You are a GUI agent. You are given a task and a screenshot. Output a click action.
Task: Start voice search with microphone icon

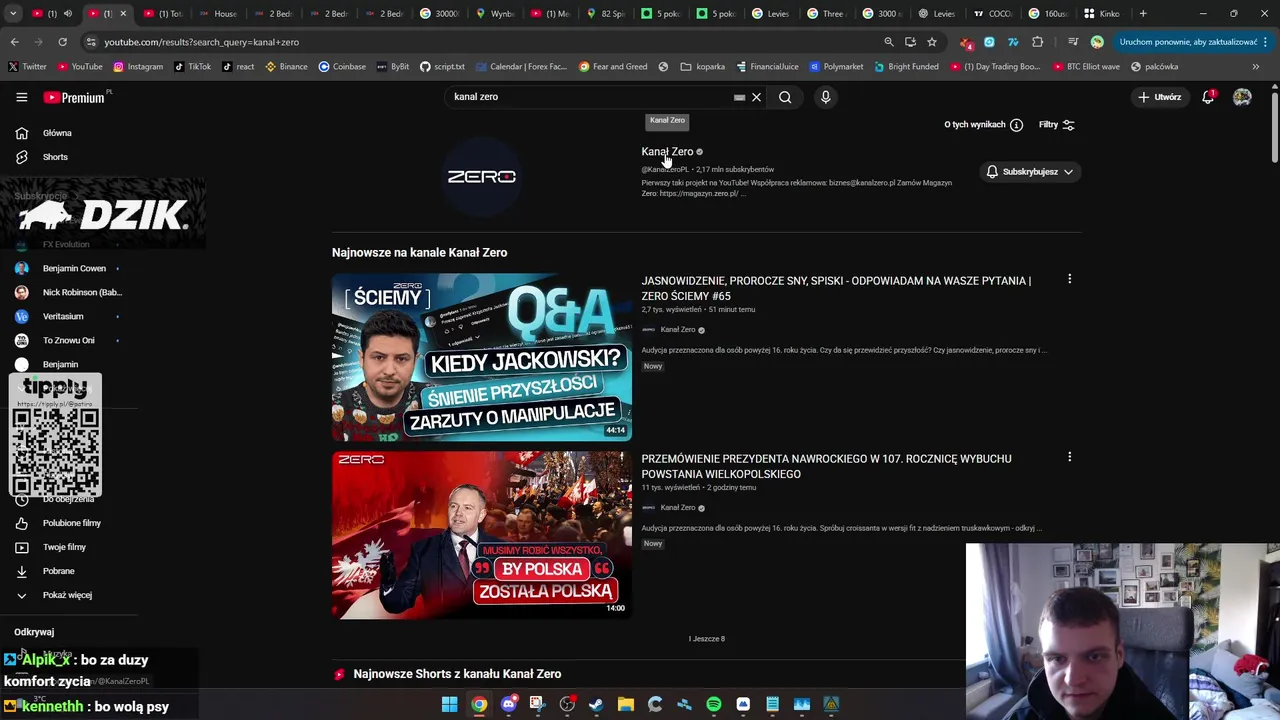825,97
